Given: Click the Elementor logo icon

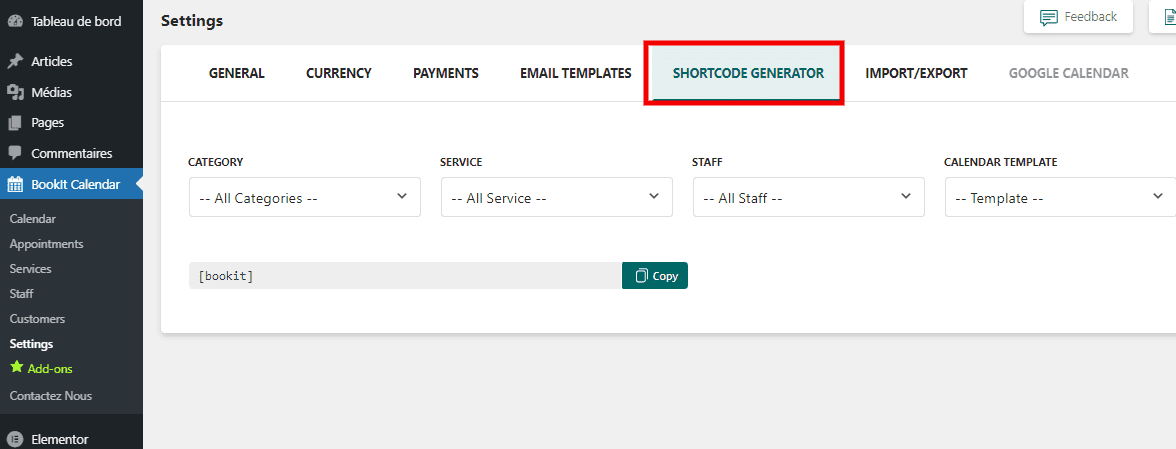Looking at the screenshot, I should pos(15,440).
